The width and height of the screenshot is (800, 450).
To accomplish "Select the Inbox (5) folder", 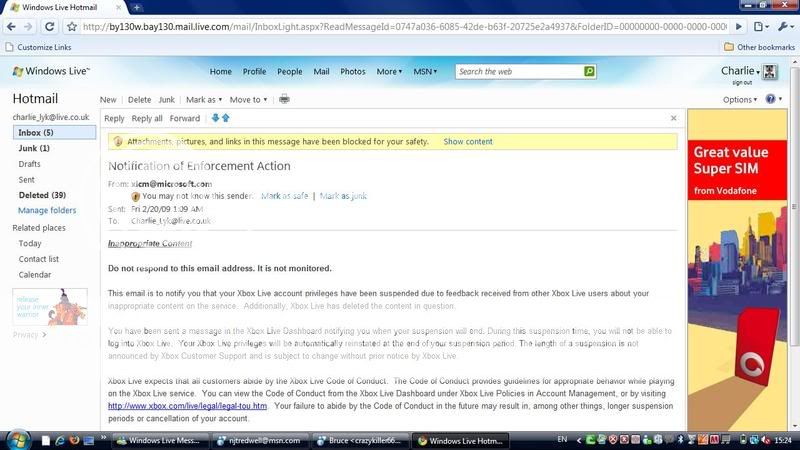I will pyautogui.click(x=36, y=132).
